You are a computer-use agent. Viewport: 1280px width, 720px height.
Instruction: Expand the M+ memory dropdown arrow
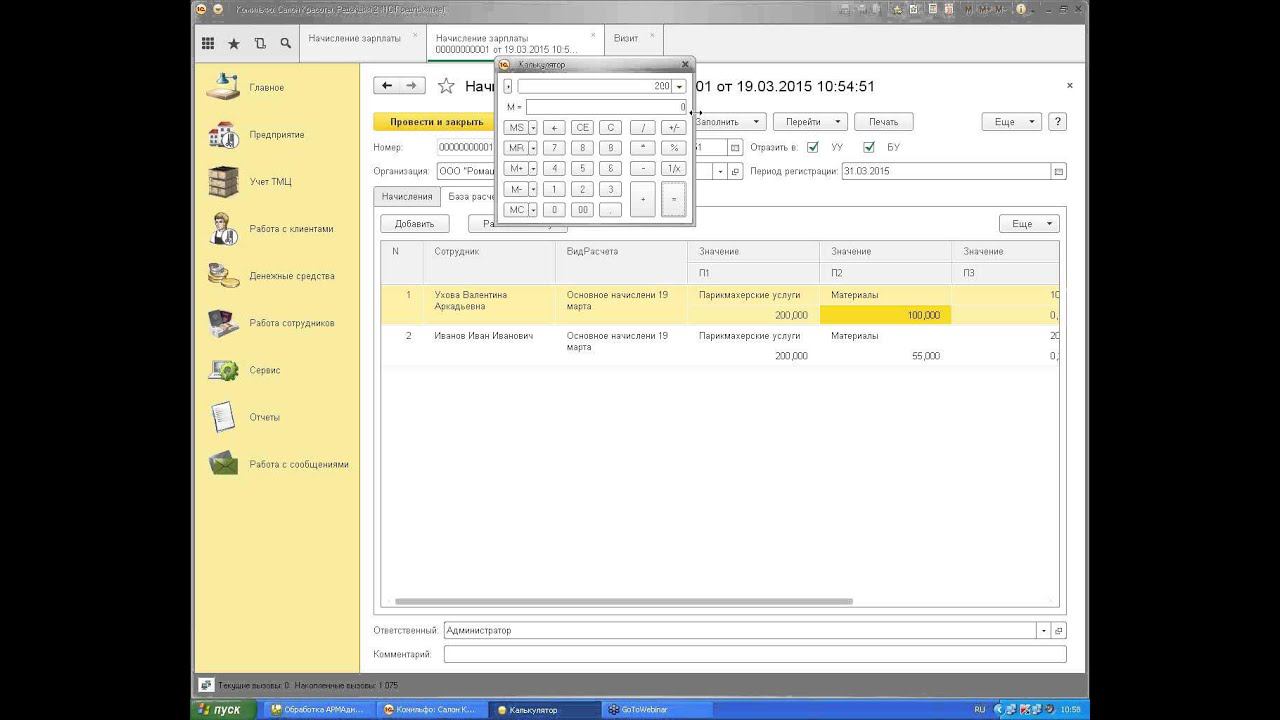click(x=533, y=169)
